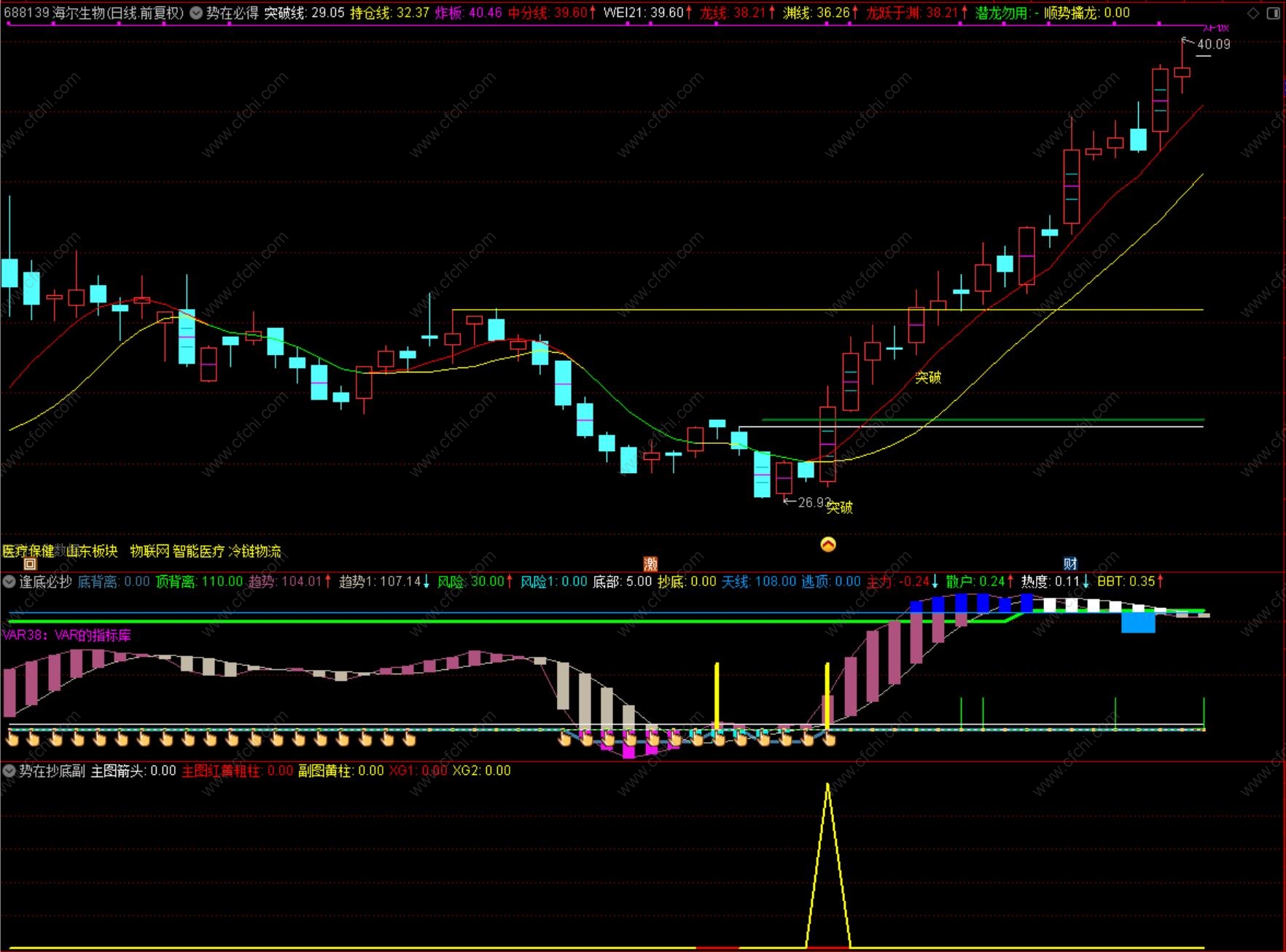Click the first pointing-hand signal icon

pos(12,739)
